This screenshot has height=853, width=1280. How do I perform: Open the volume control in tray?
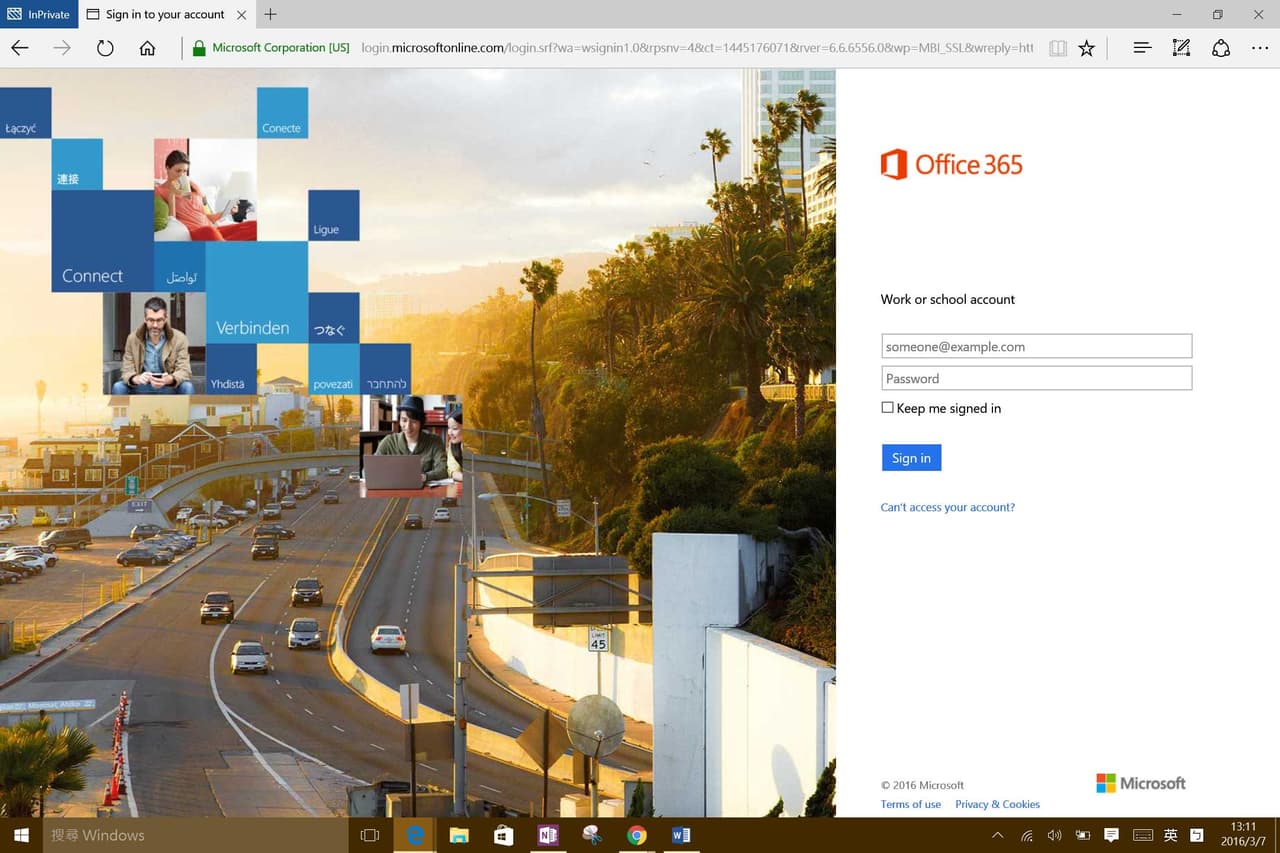pyautogui.click(x=1054, y=835)
